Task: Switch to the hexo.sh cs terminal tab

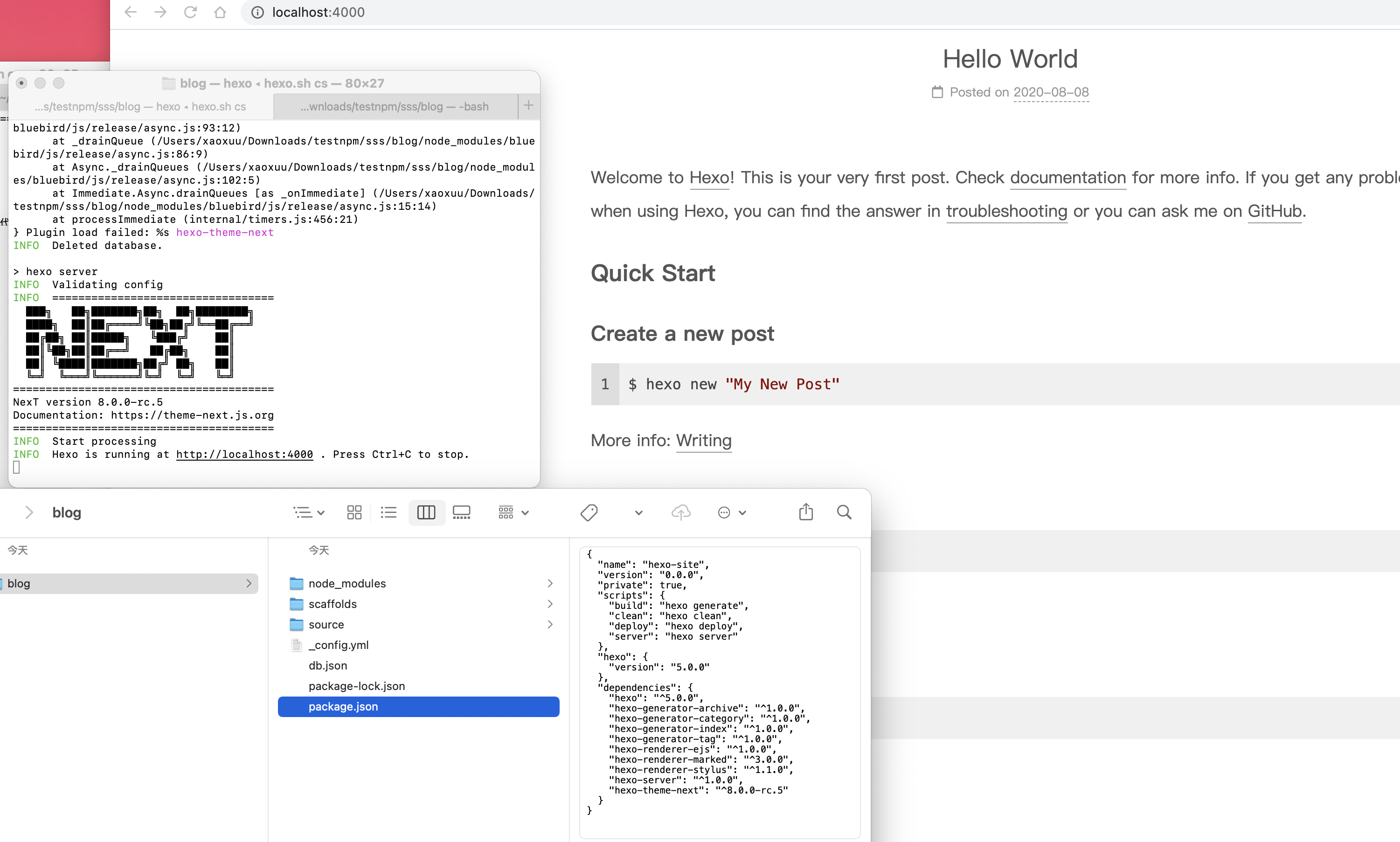Action: click(x=140, y=106)
